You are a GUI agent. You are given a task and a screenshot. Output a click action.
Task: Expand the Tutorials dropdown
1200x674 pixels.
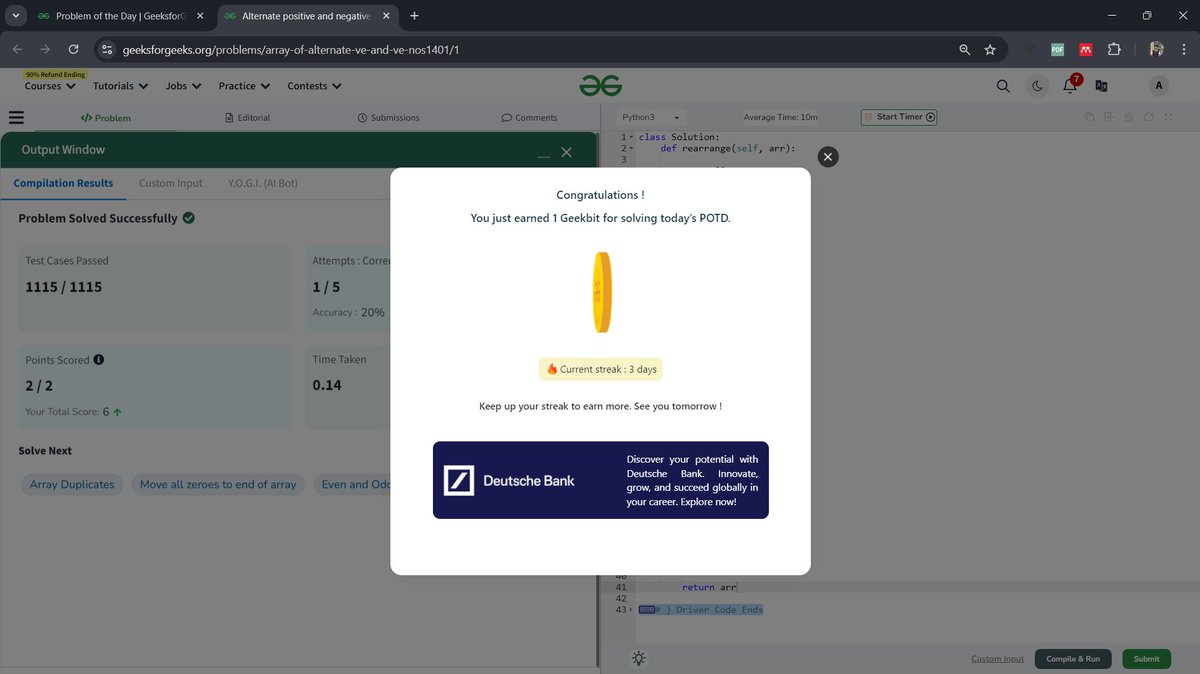120,86
